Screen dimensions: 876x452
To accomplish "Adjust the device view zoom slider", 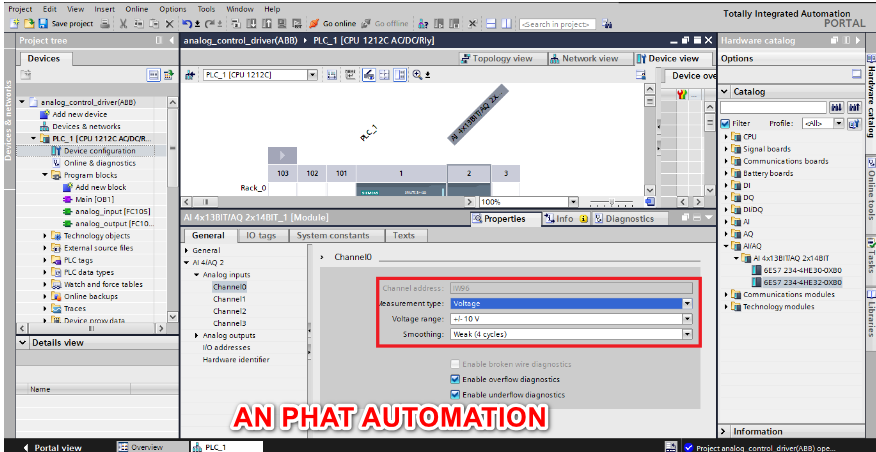I will tap(610, 202).
